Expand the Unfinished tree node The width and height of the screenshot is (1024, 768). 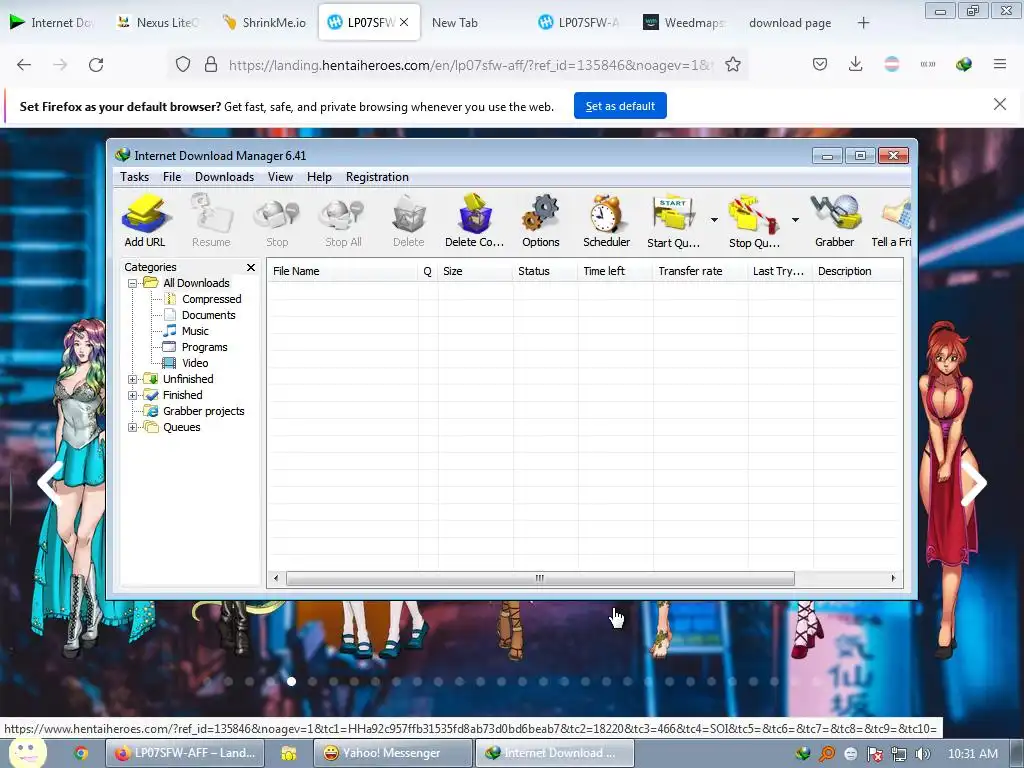click(133, 379)
